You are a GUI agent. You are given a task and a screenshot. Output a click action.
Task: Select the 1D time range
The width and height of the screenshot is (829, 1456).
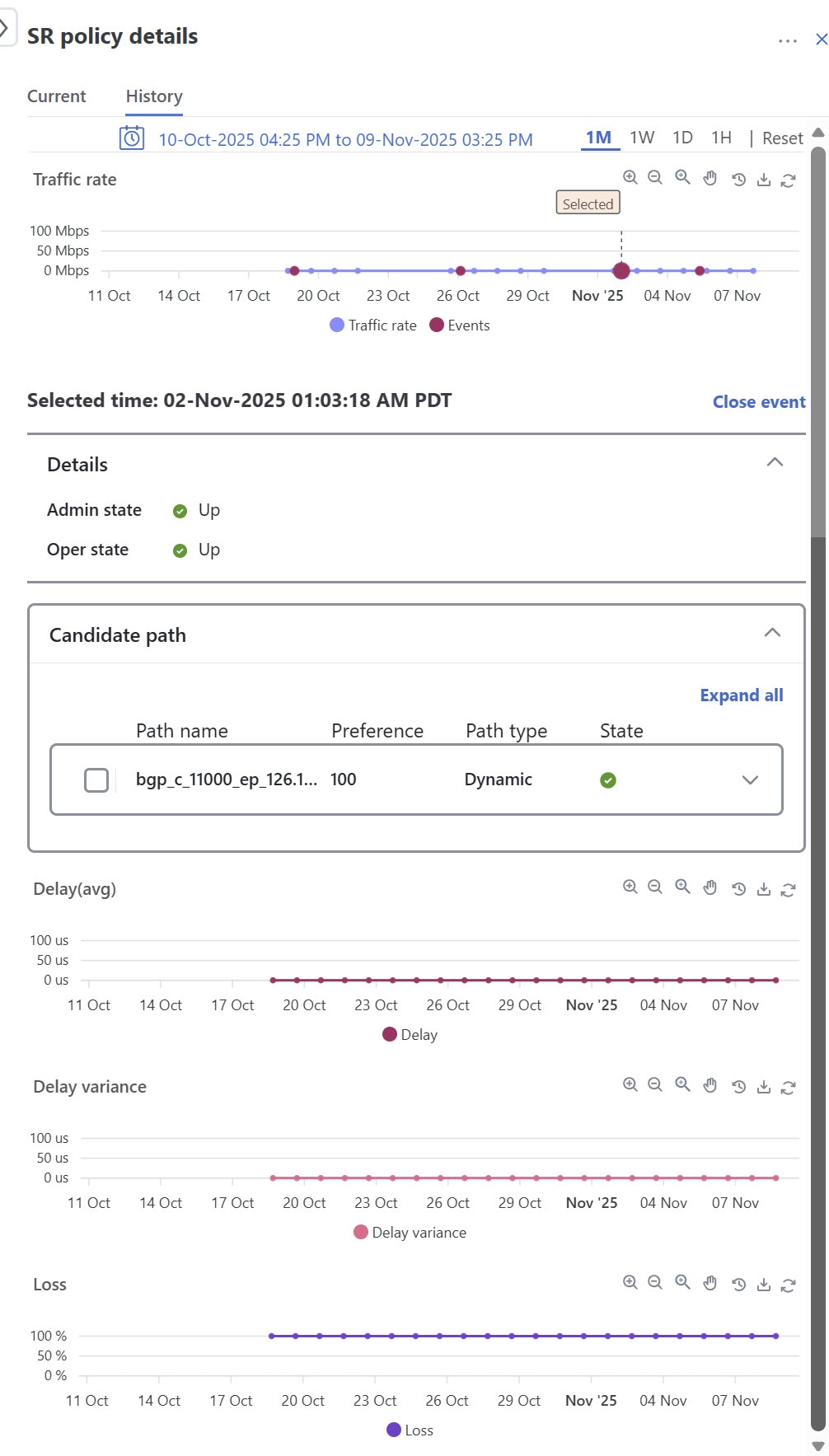(x=682, y=138)
